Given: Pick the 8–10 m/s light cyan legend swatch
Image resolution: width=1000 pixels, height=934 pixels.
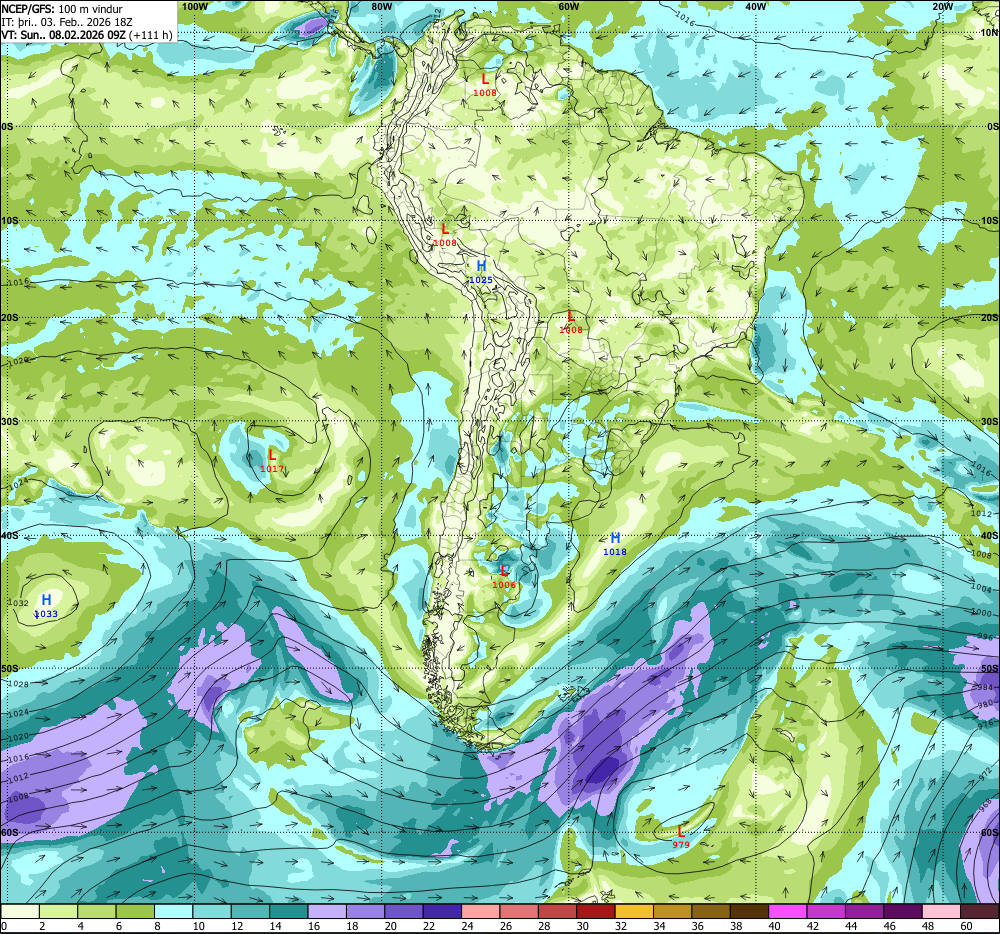Looking at the screenshot, I should coord(174,910).
